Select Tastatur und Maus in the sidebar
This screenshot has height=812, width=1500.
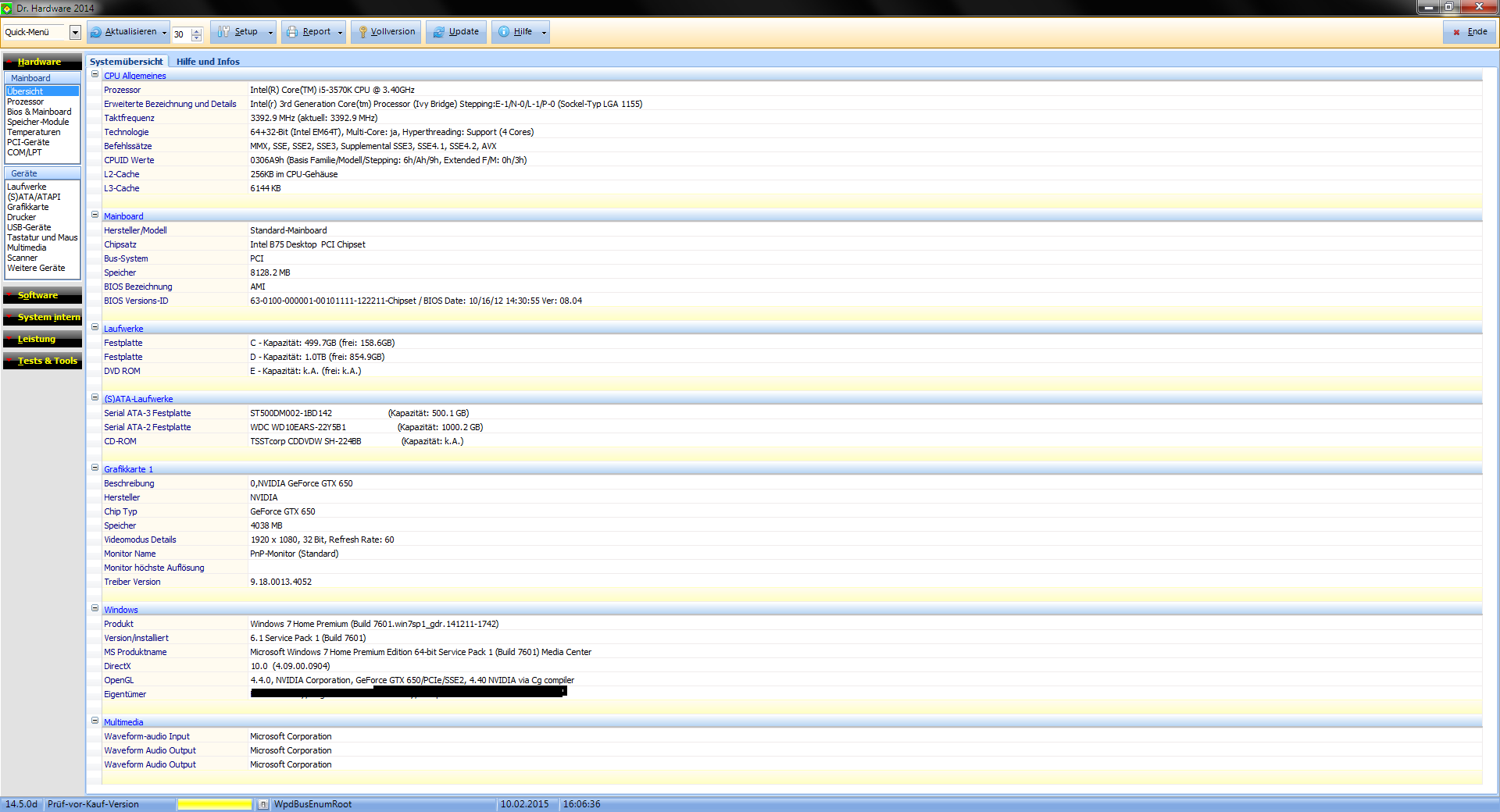point(42,237)
